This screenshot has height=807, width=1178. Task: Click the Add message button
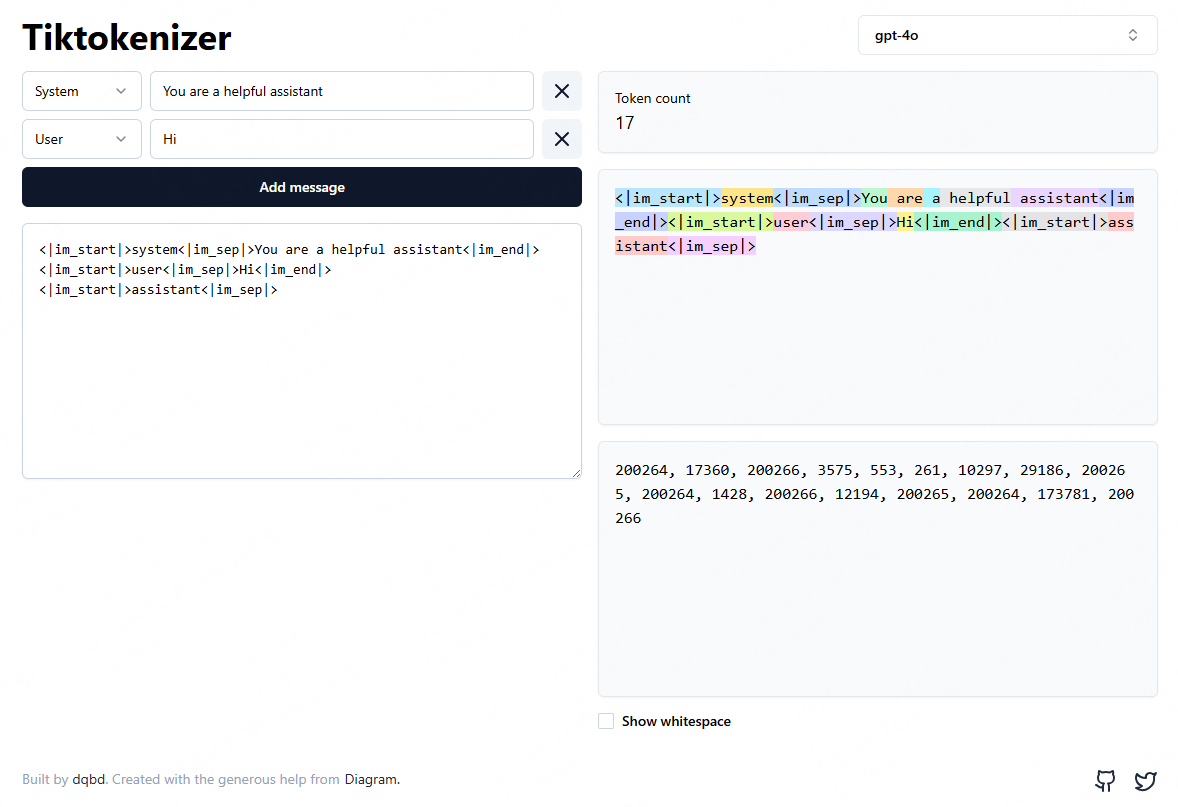[302, 187]
